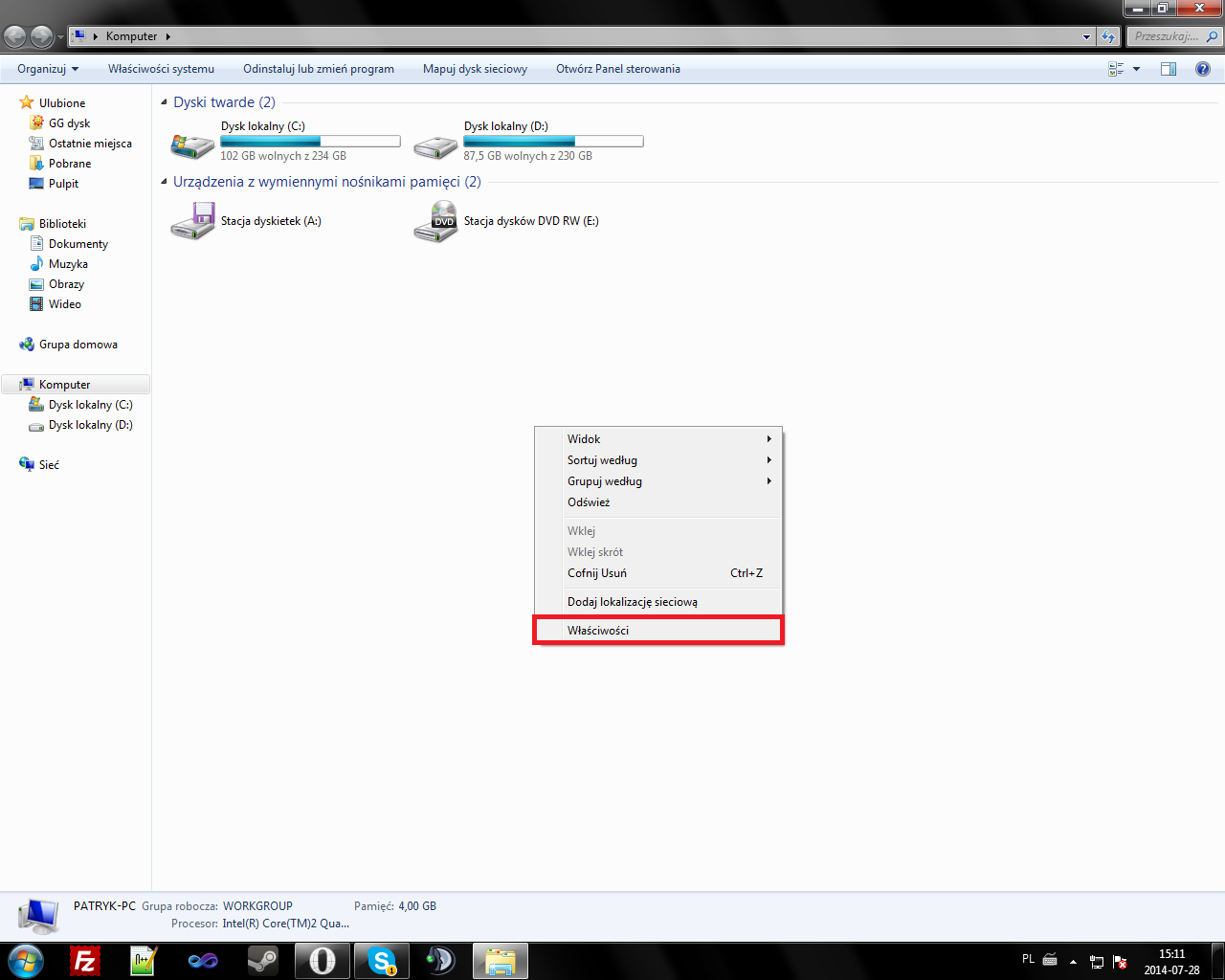Image resolution: width=1225 pixels, height=980 pixels.
Task: Open the Obrazy library
Action: coord(56,284)
